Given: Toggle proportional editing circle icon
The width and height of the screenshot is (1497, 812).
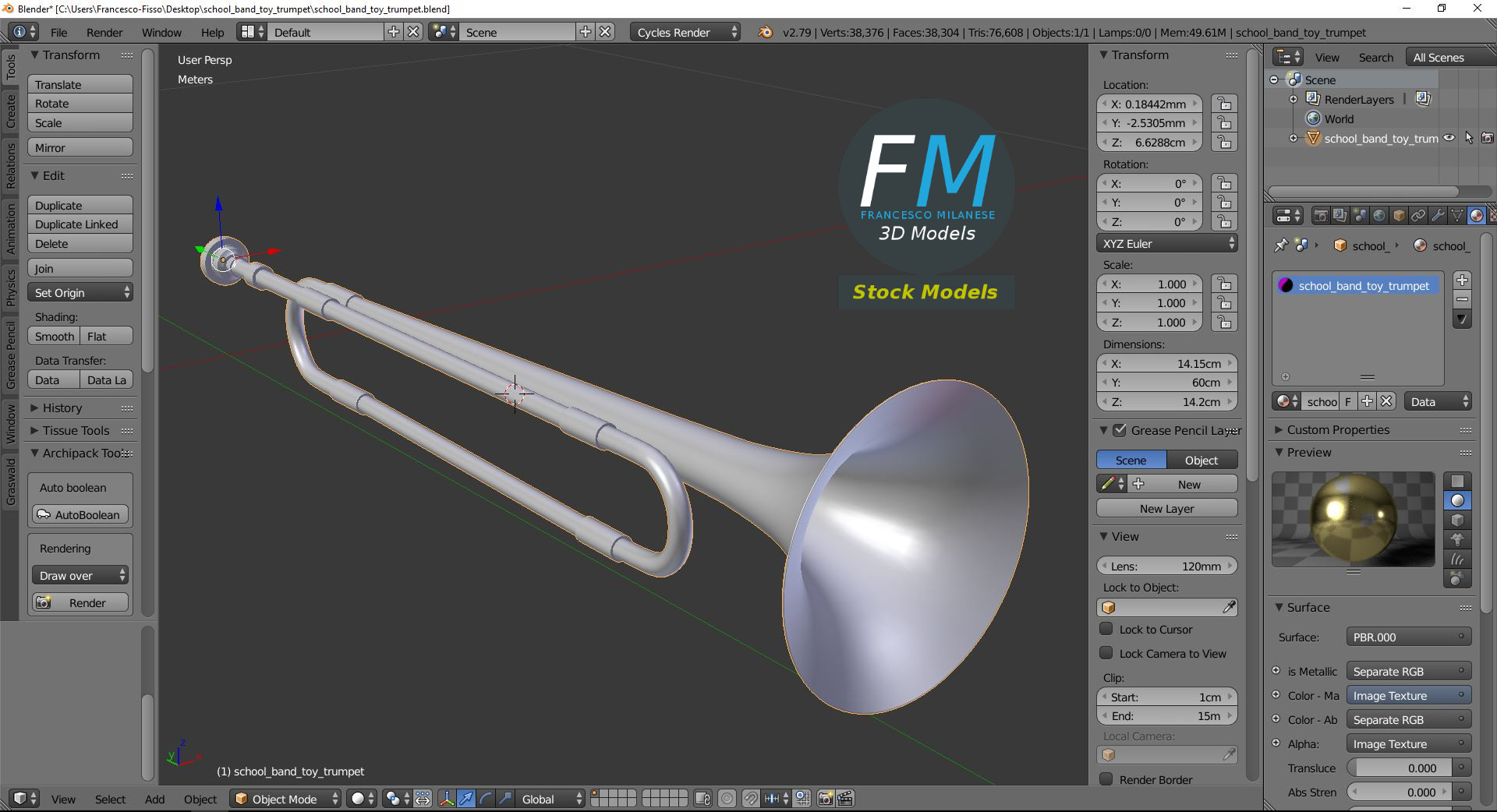Looking at the screenshot, I should click(x=727, y=799).
